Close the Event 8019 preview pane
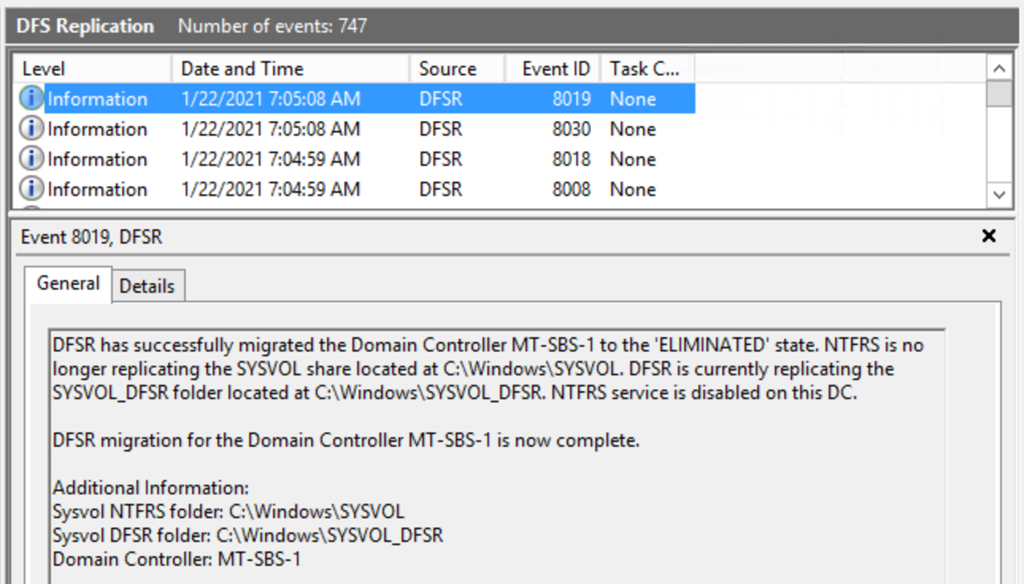The image size is (1024, 584). pos(989,237)
